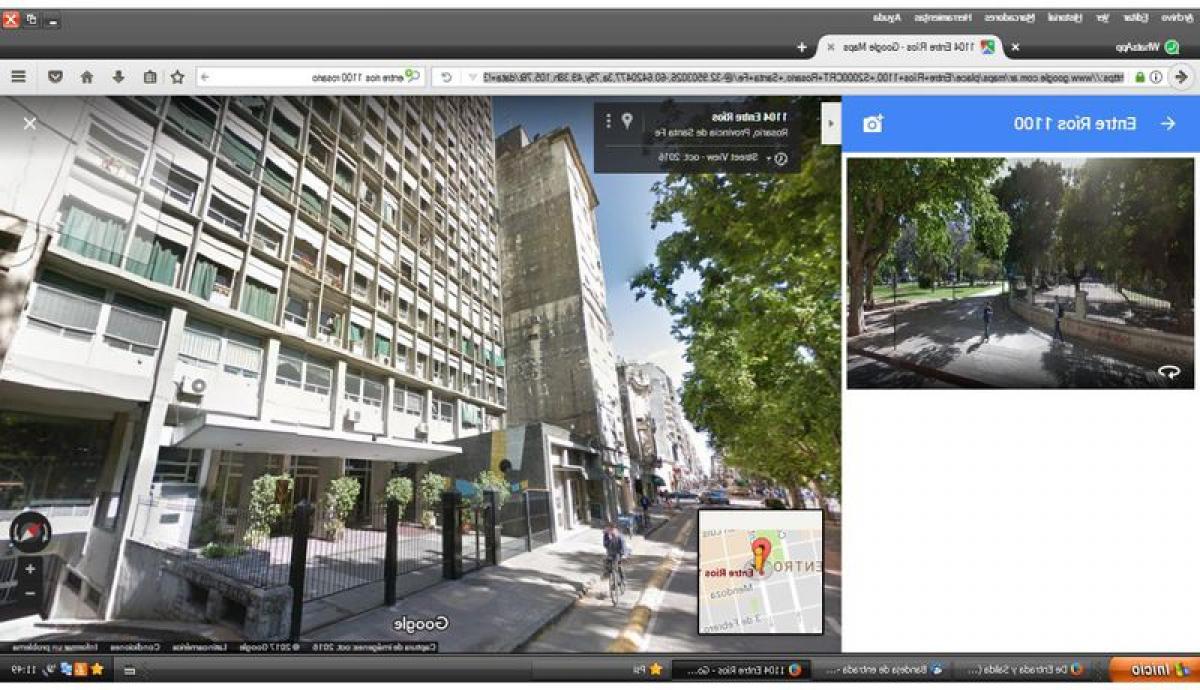Close Street View with the X button
This screenshot has height=690, width=1200.
coord(30,123)
